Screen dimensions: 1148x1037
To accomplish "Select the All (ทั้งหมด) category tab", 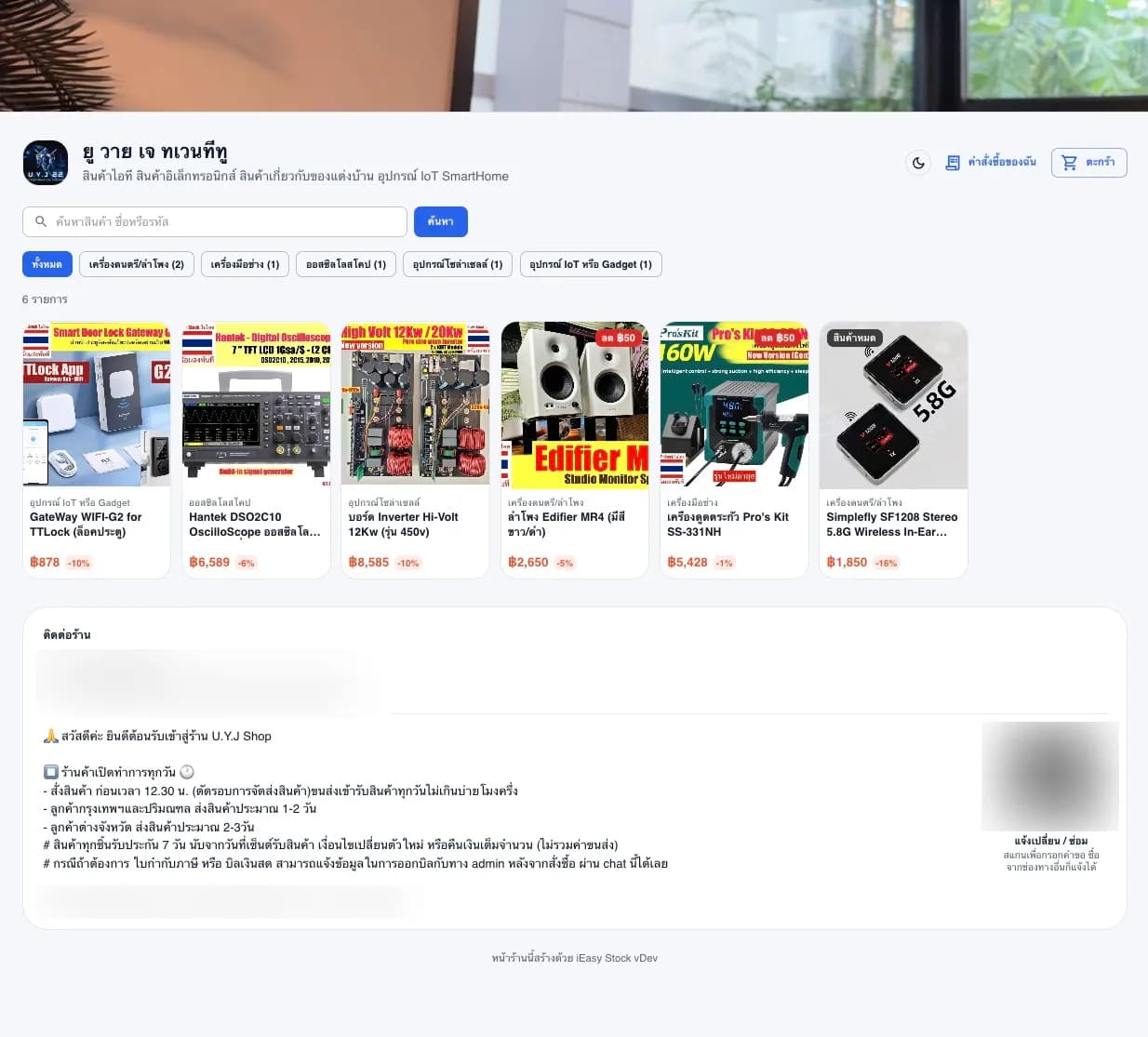I will [x=47, y=264].
